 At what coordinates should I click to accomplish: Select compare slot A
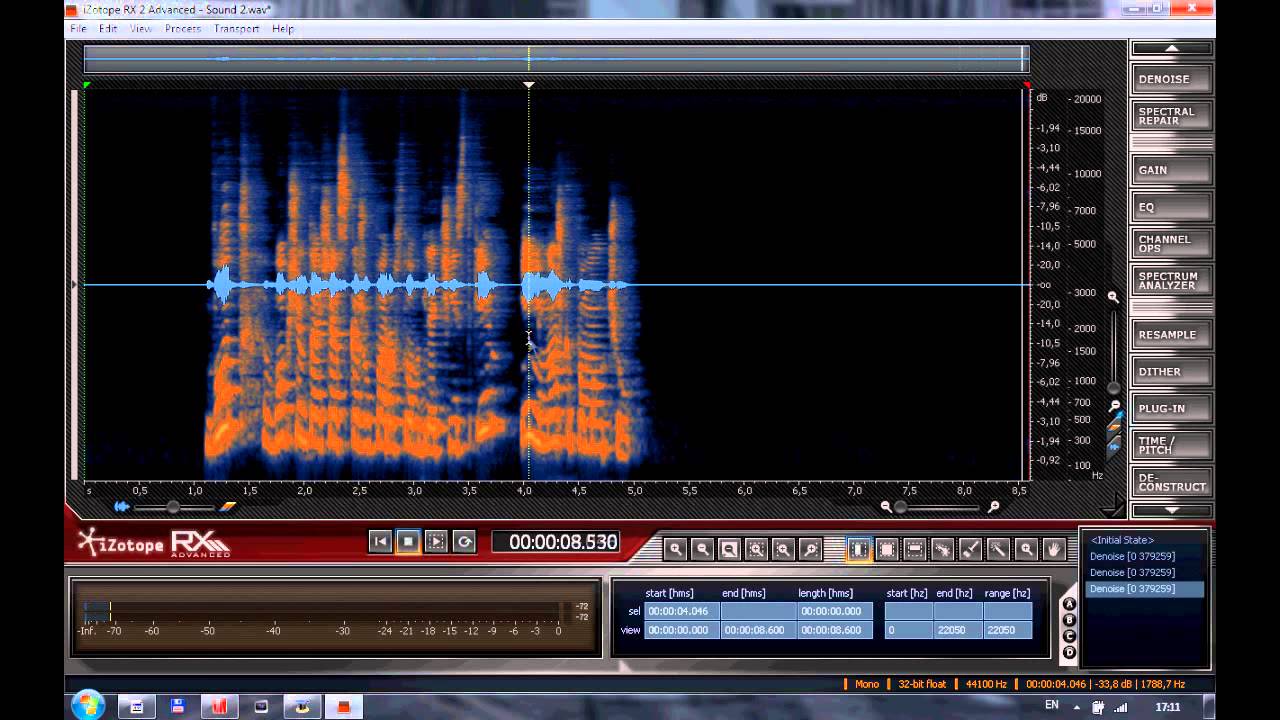[1069, 604]
